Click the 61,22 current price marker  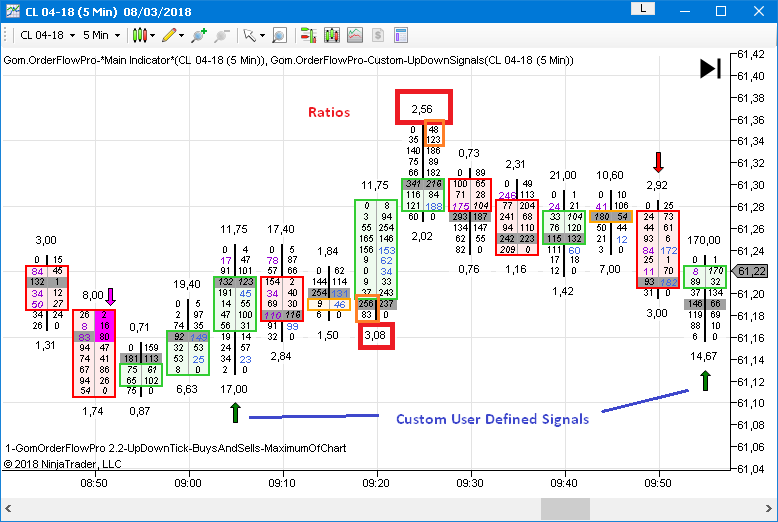(x=750, y=271)
